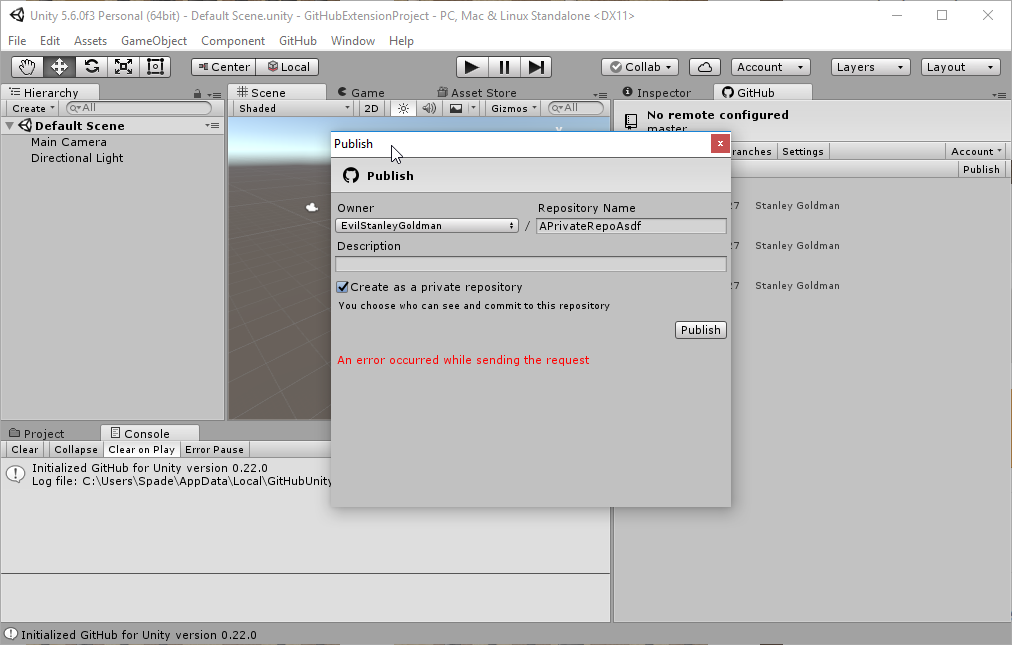The width and height of the screenshot is (1012, 645).
Task: Select the Scale tool
Action: pyautogui.click(x=123, y=67)
